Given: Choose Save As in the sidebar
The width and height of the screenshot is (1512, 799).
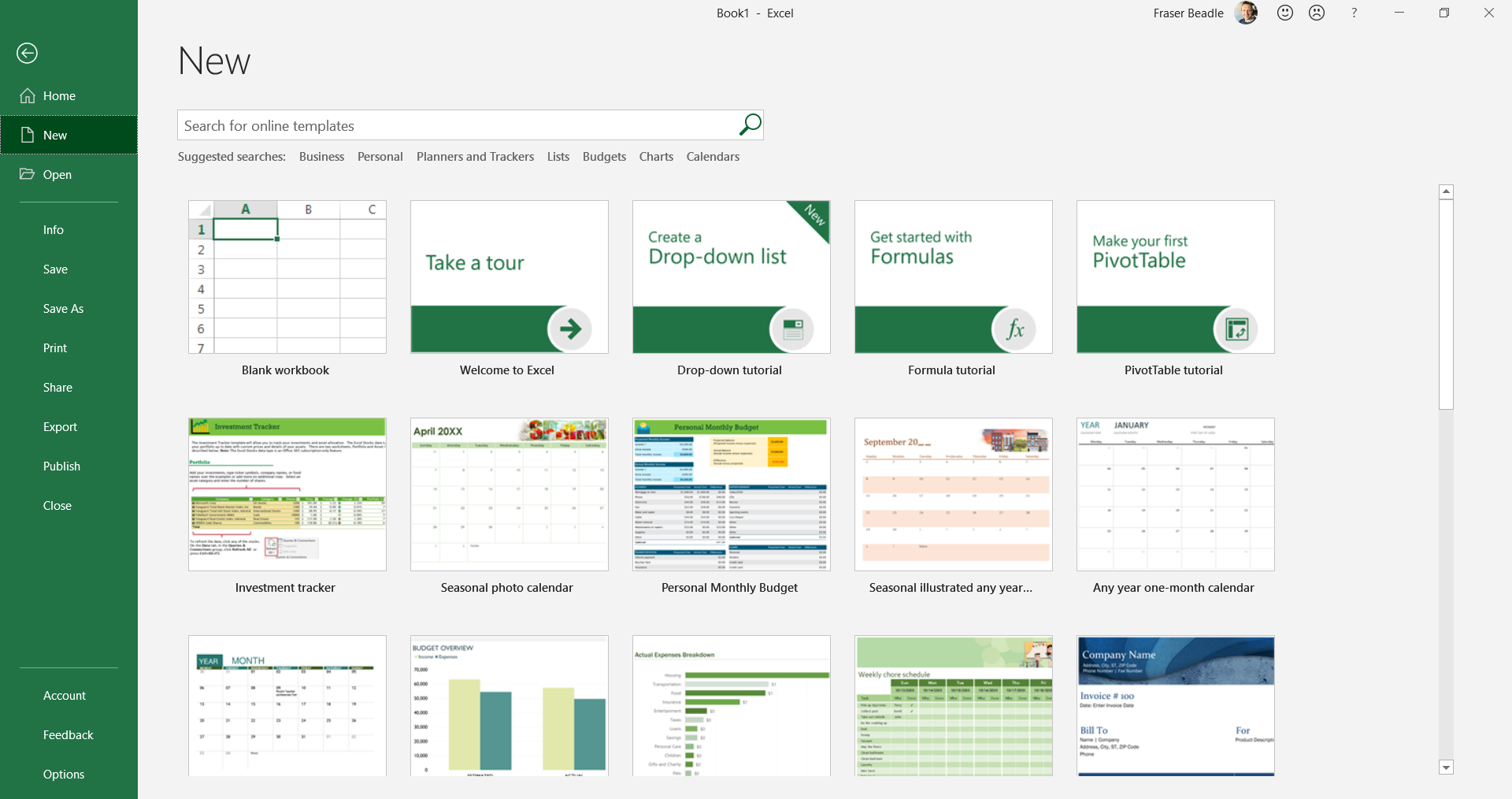Looking at the screenshot, I should (69, 308).
